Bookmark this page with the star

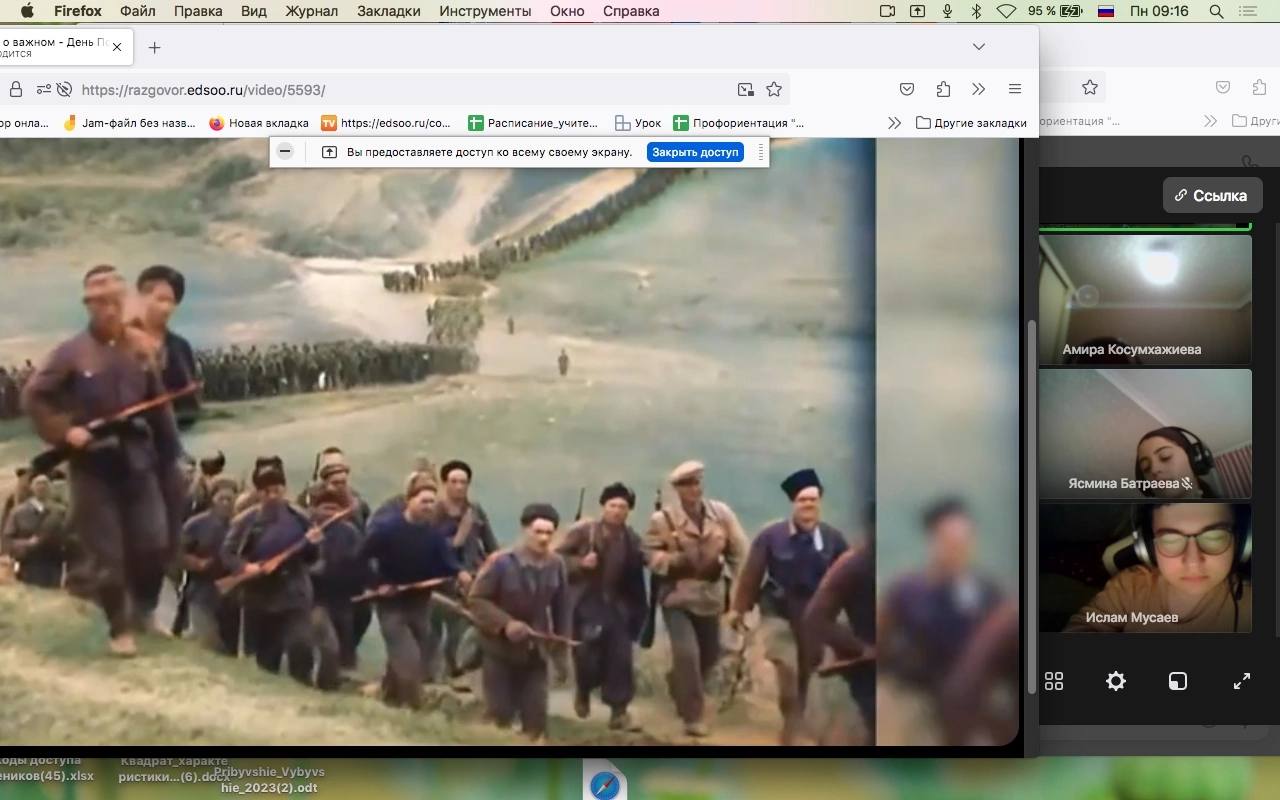coord(774,89)
